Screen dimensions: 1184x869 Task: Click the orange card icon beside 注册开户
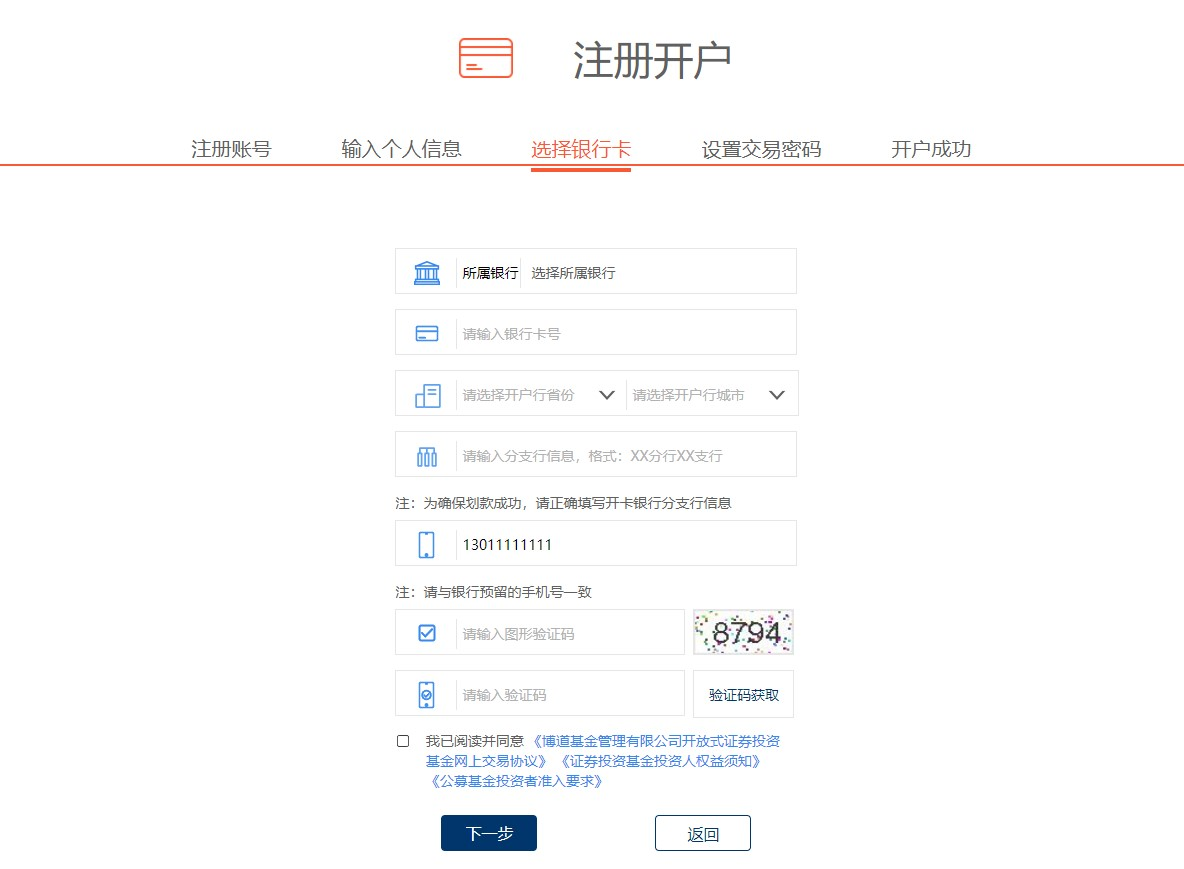486,58
